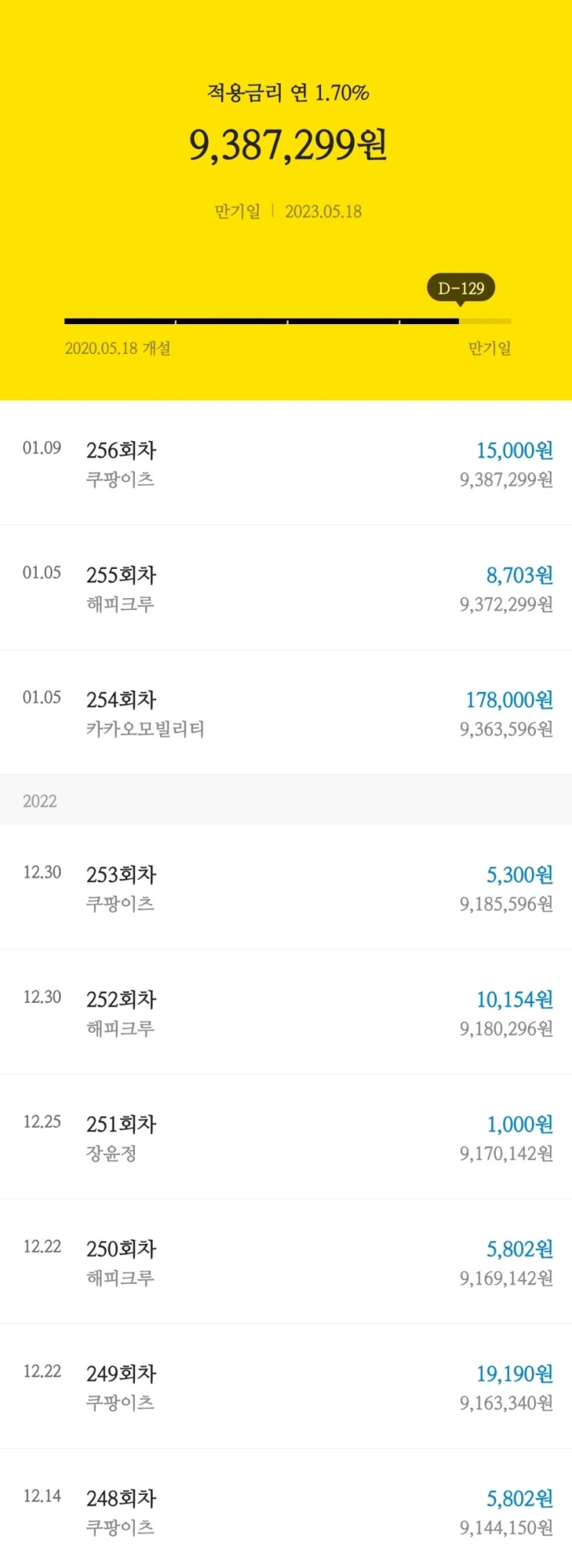The height and width of the screenshot is (1568, 572).
Task: Tap the 248회차 쿠팡이츠 row
Action: click(x=286, y=1511)
